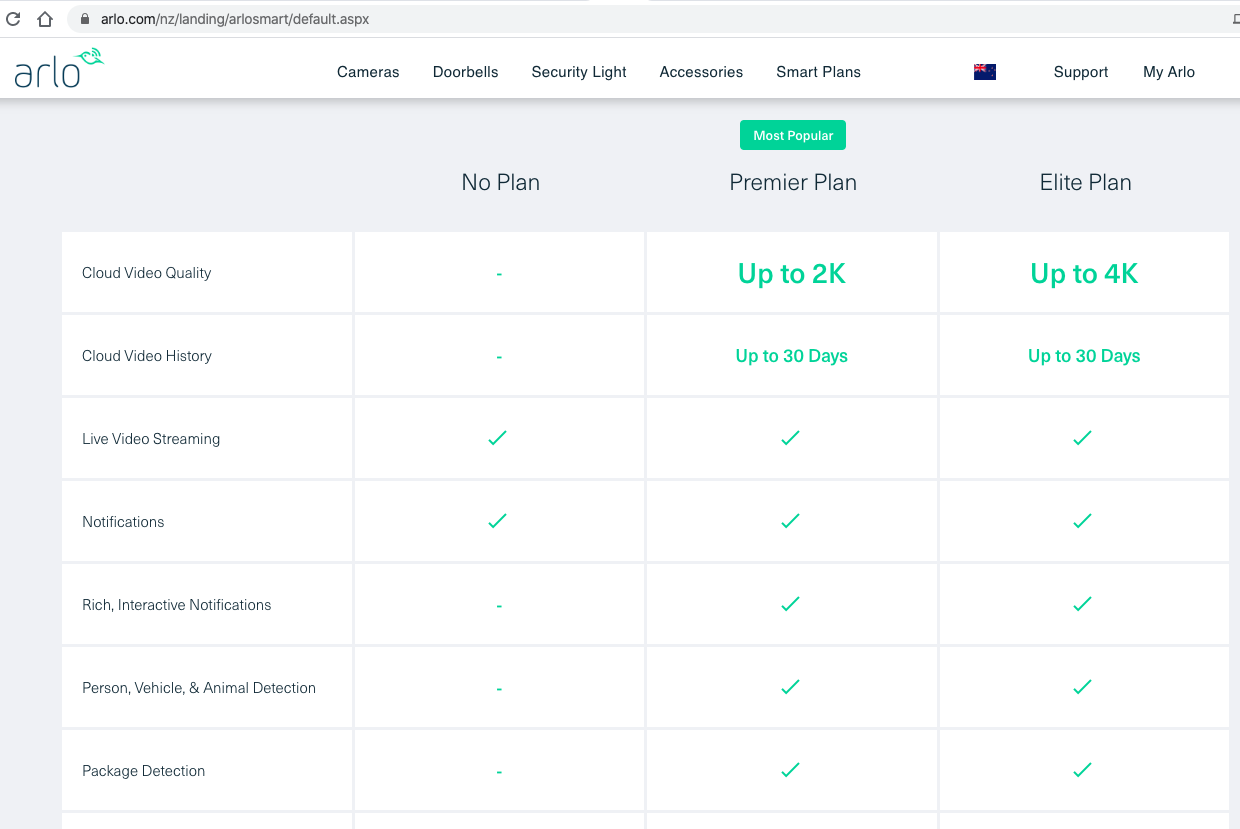The width and height of the screenshot is (1240, 829).
Task: Open the Security Light section
Action: pos(578,72)
